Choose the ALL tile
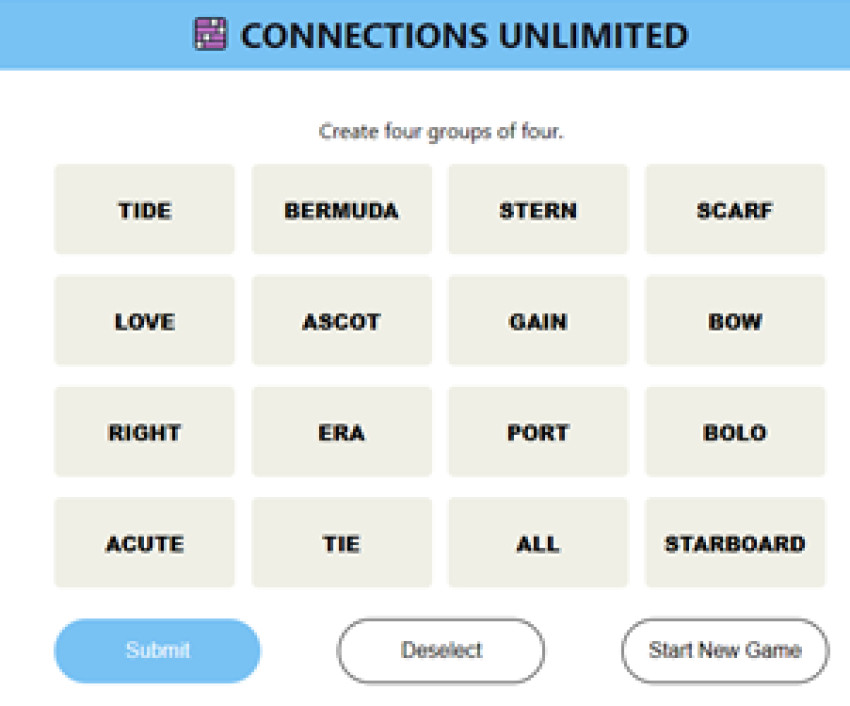850x706 pixels. click(538, 543)
